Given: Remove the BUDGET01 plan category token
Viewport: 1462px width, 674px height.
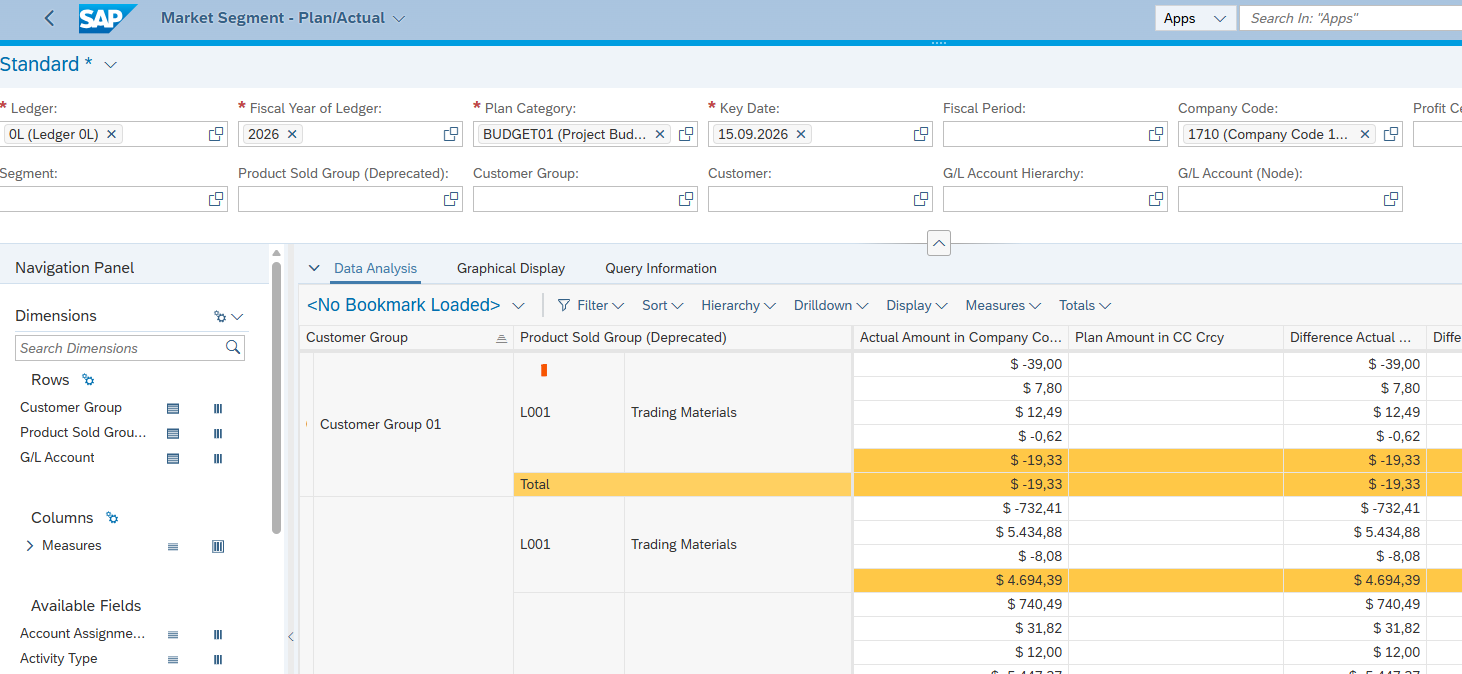Looking at the screenshot, I should pyautogui.click(x=660, y=134).
